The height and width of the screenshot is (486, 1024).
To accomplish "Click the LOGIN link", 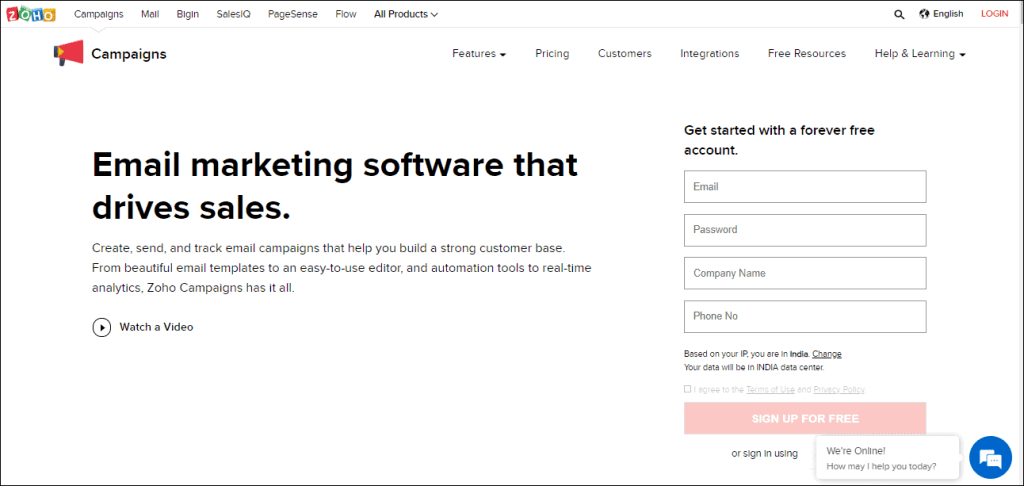I will point(994,14).
